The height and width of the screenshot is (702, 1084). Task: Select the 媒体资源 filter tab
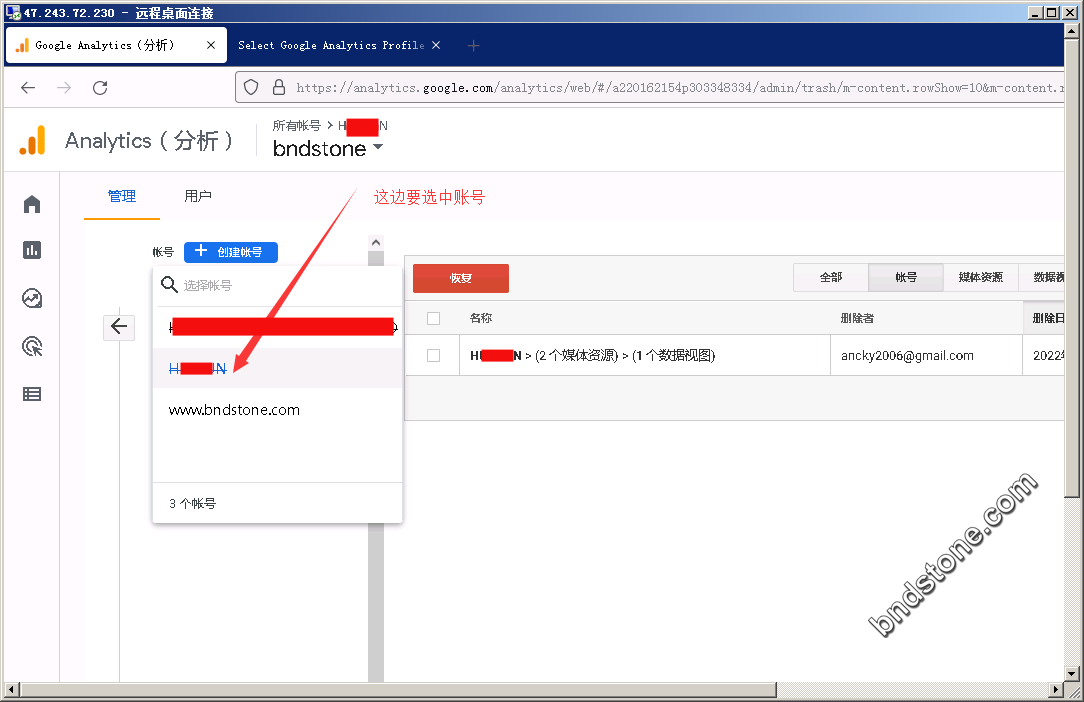pyautogui.click(x=981, y=277)
